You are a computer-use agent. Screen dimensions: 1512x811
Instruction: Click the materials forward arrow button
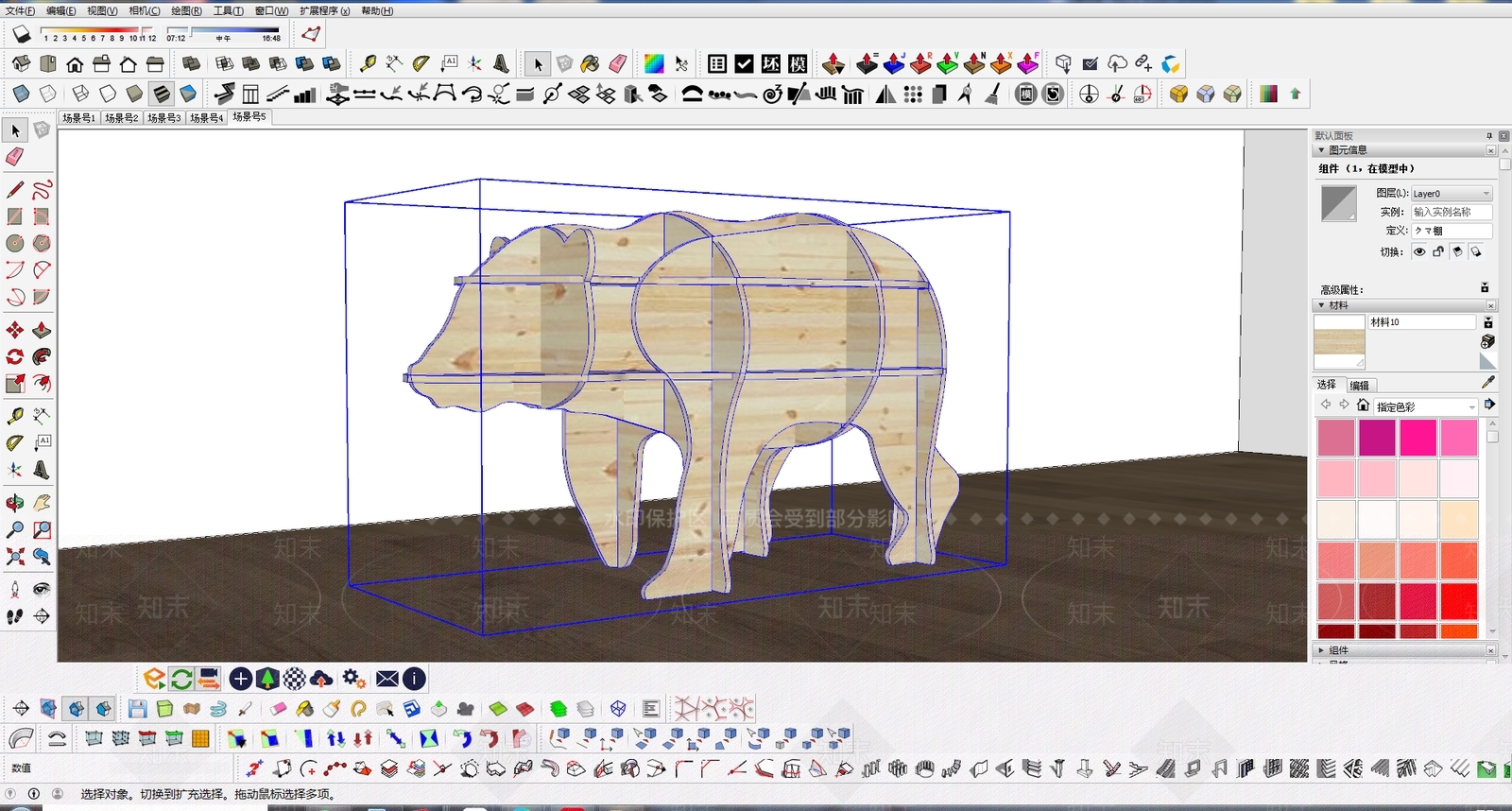pos(1344,405)
